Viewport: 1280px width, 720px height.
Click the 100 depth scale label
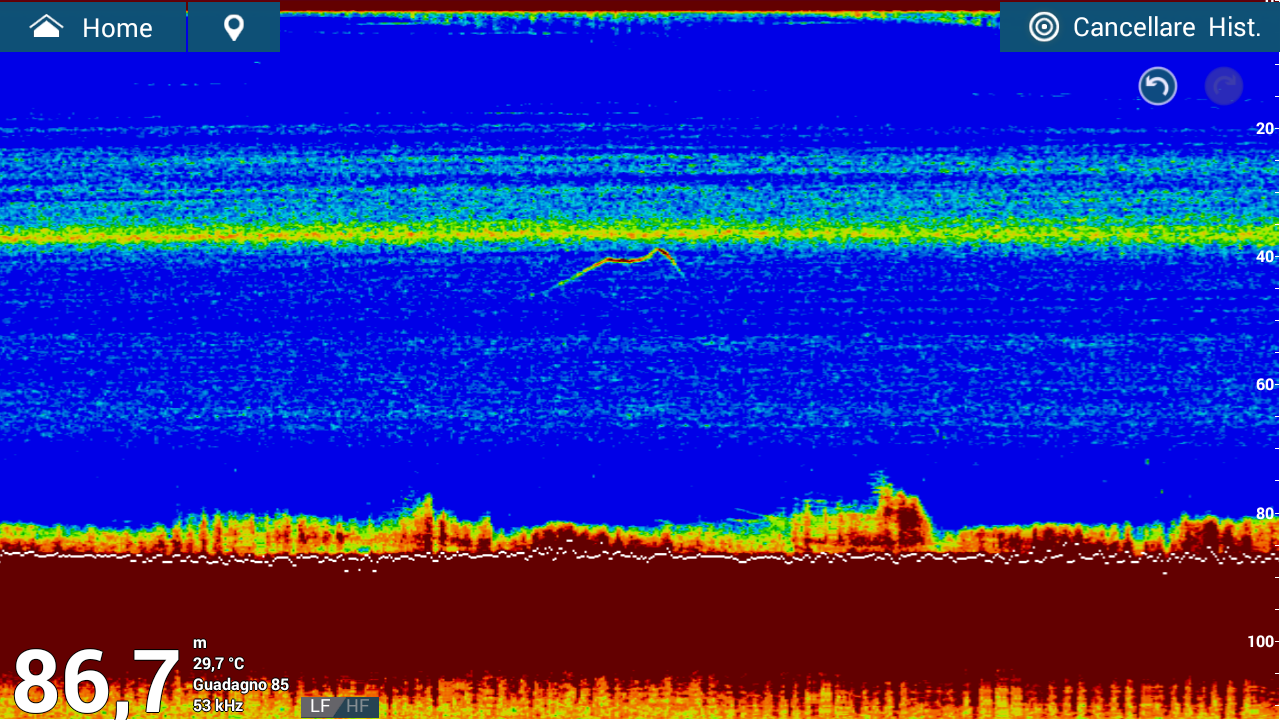coord(1262,641)
